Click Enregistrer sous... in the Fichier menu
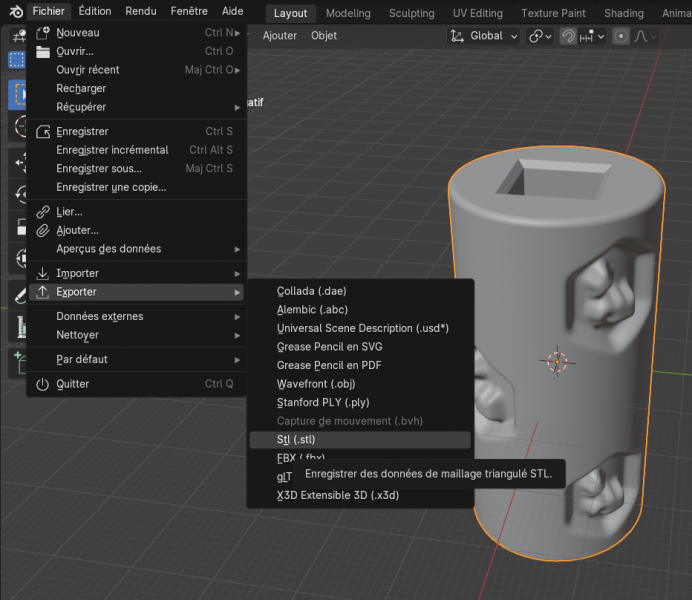This screenshot has width=692, height=600. click(x=99, y=168)
